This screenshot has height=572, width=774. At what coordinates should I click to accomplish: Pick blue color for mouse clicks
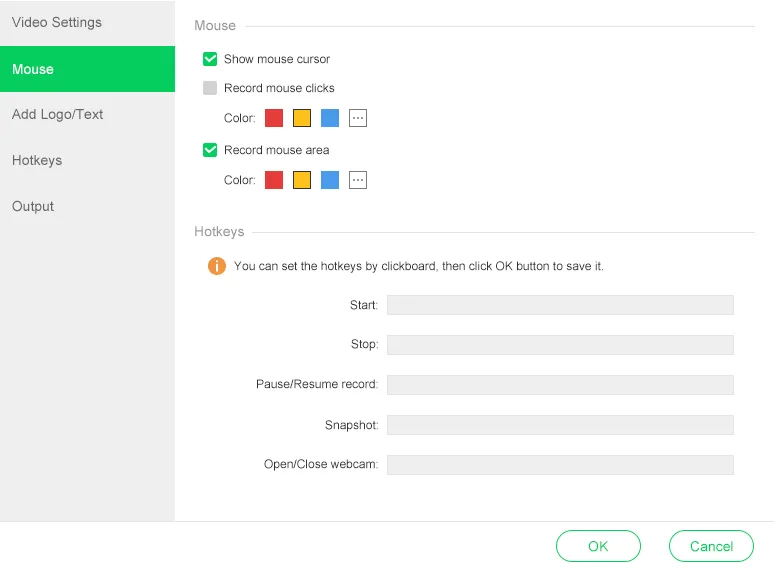[x=330, y=118]
